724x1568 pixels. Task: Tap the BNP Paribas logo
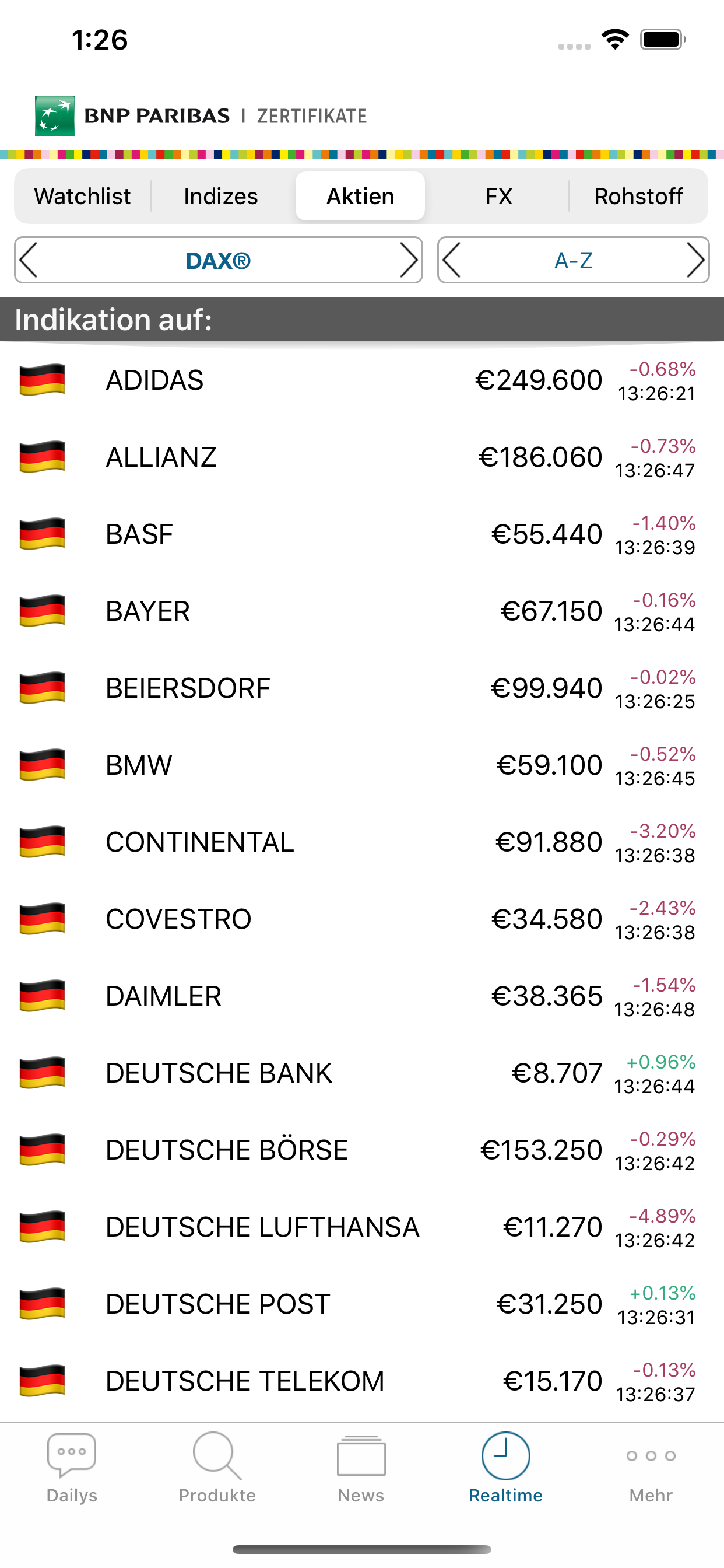point(55,115)
